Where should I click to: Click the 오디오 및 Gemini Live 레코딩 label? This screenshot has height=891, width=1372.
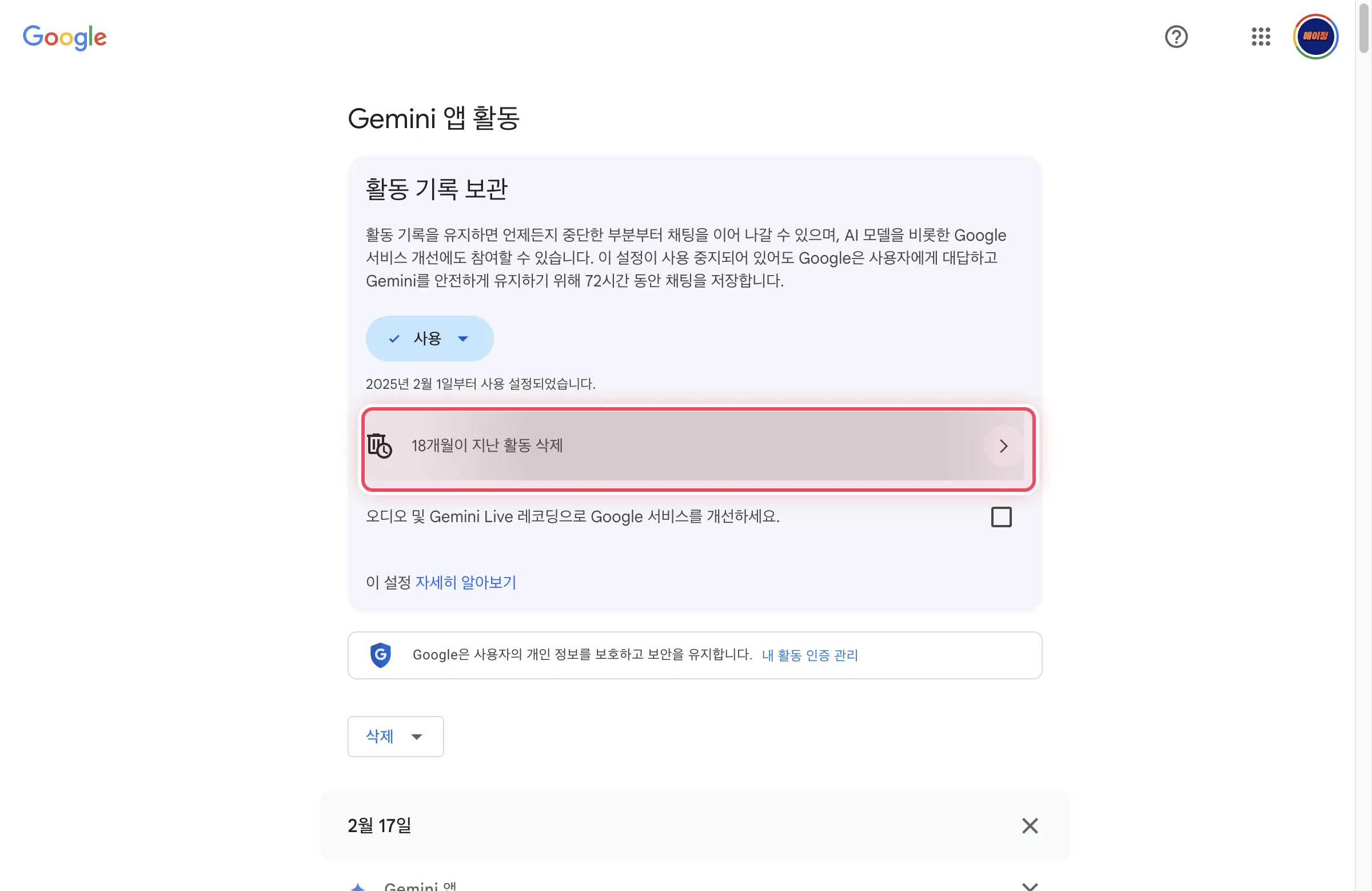(572, 517)
